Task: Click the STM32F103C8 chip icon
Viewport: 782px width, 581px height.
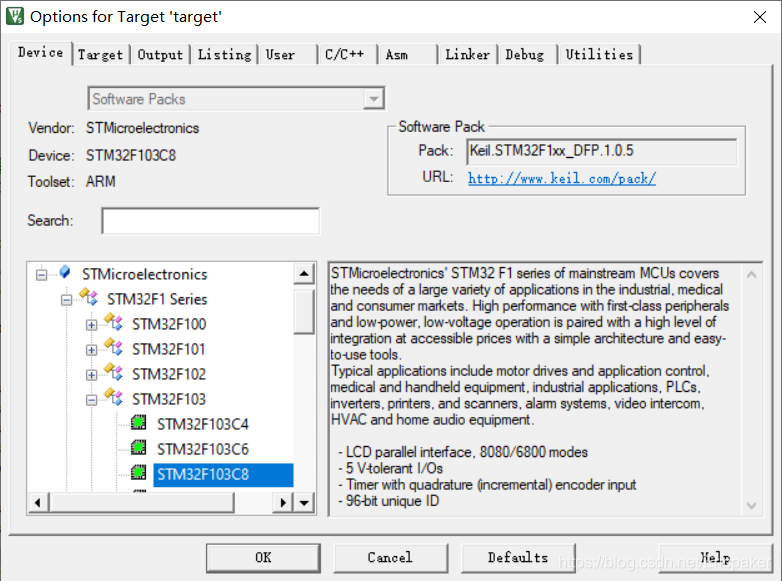Action: click(139, 472)
